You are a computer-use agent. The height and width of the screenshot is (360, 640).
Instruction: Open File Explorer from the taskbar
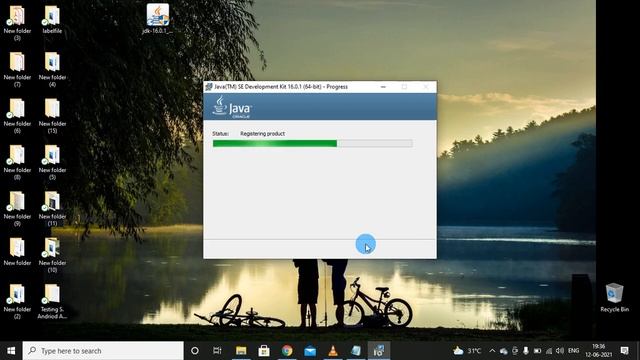tap(241, 351)
